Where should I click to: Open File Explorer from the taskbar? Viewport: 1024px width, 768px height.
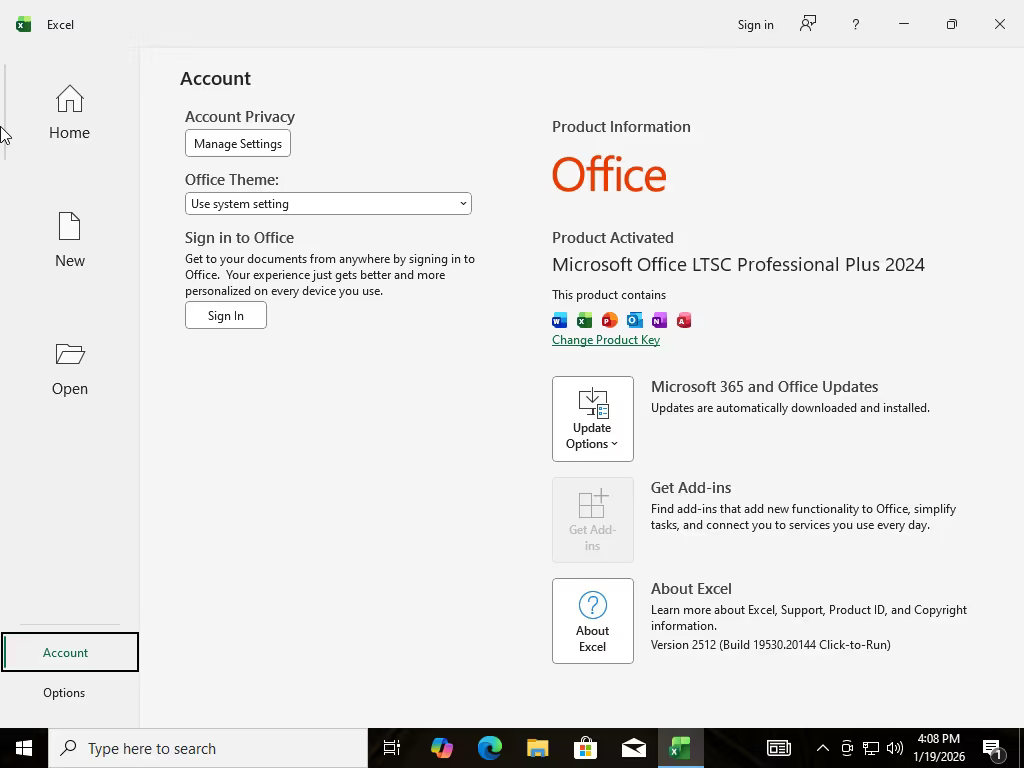point(537,748)
